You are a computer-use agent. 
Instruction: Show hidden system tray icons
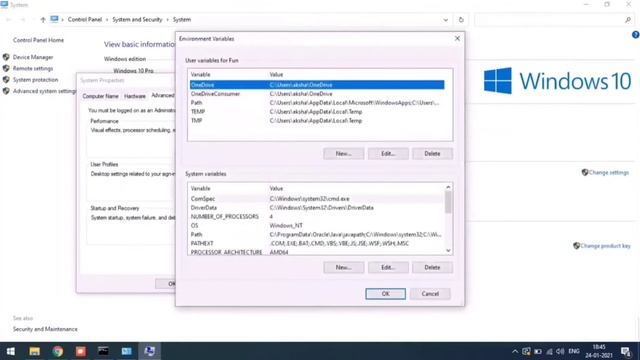pos(515,351)
